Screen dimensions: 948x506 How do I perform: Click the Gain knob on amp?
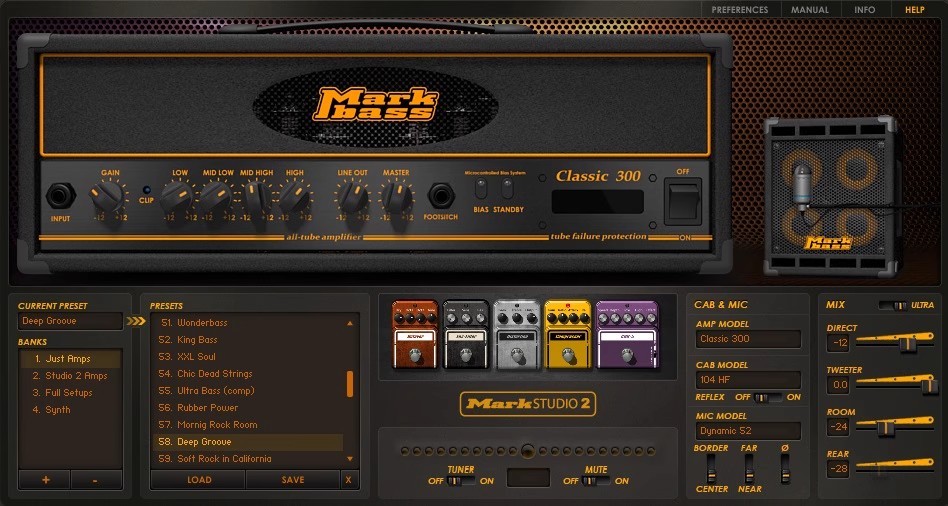point(108,195)
